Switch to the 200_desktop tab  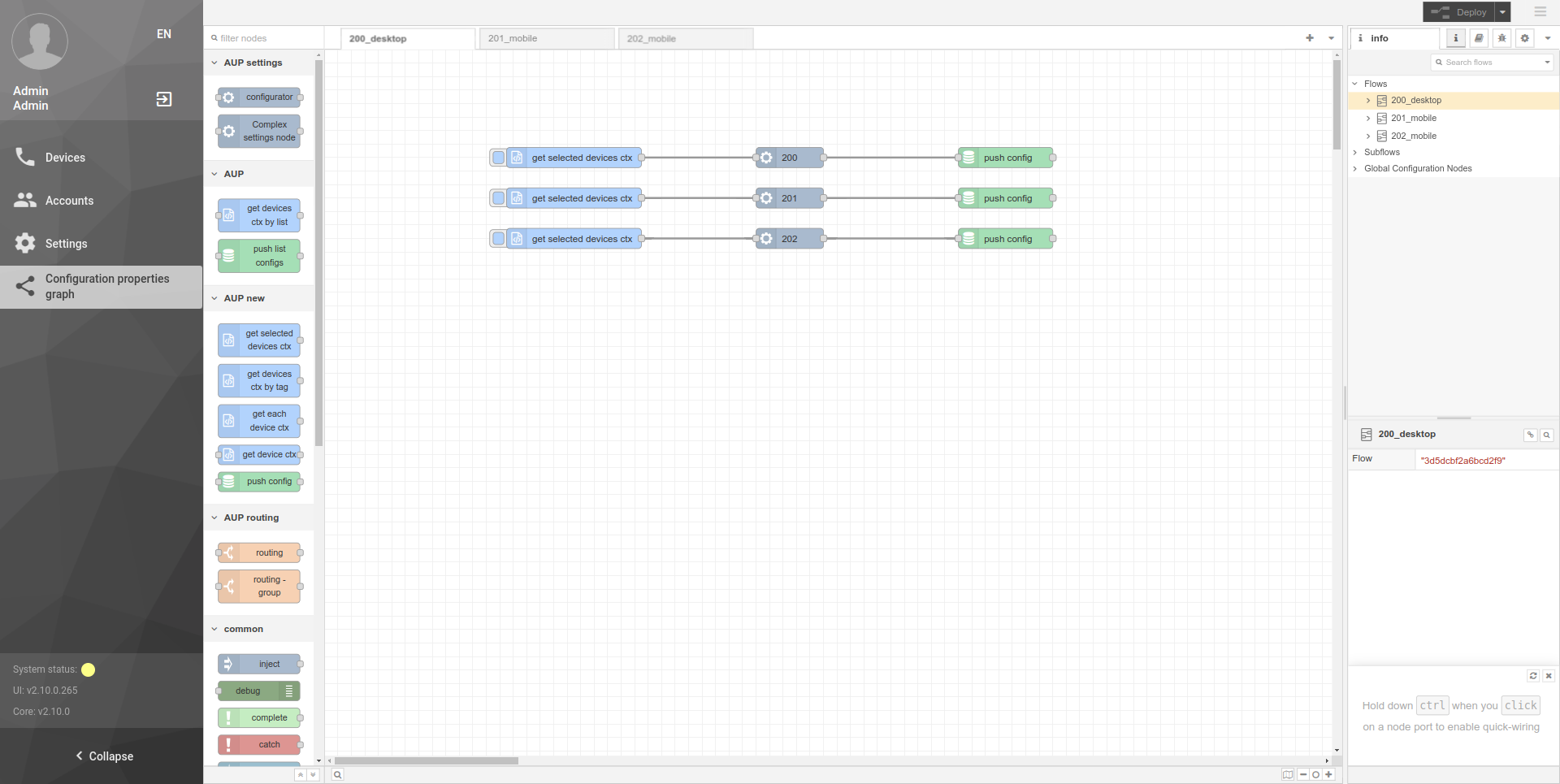[x=408, y=39]
